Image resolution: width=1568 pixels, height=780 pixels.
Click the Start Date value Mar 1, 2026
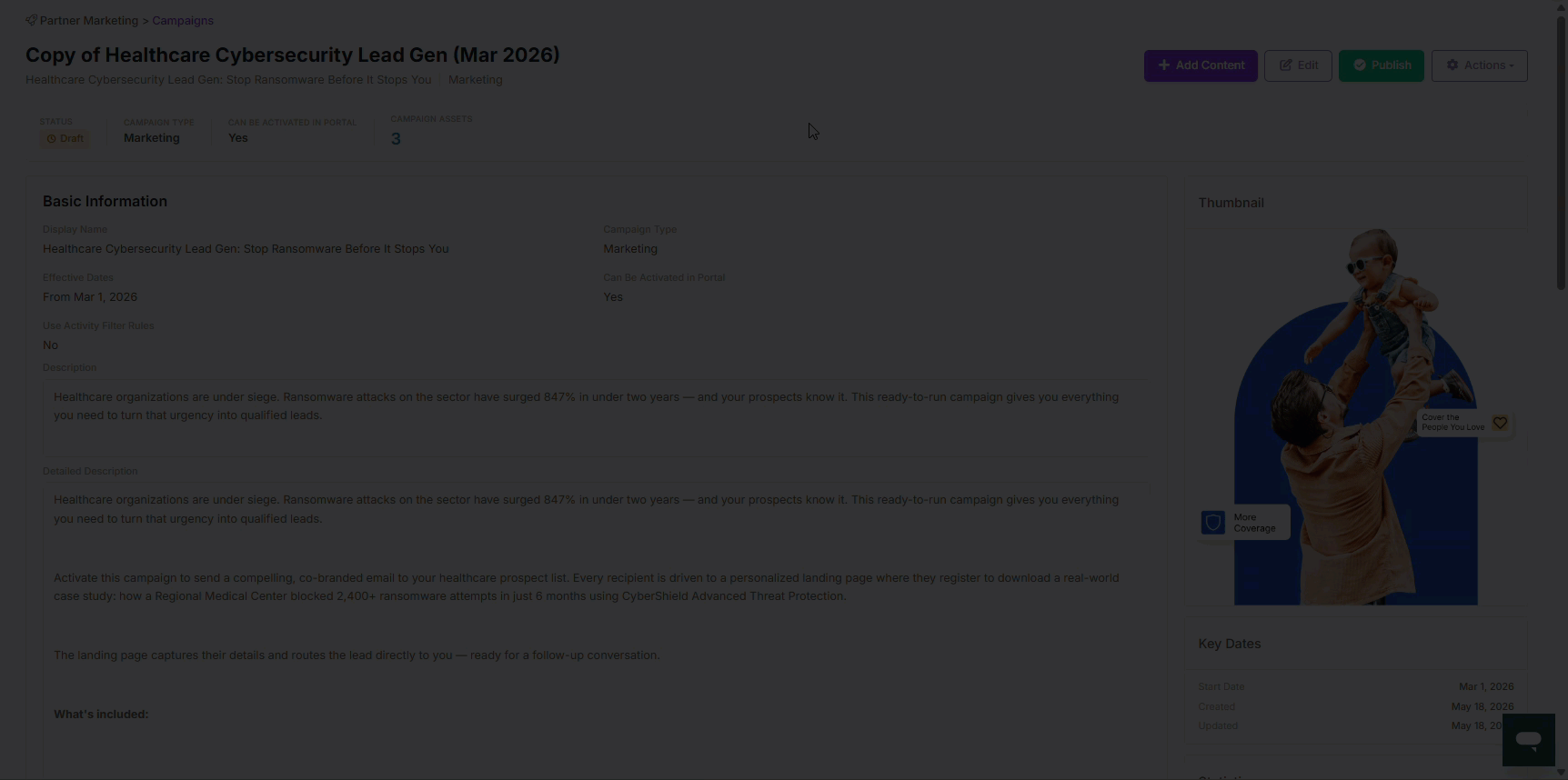coord(1486,686)
